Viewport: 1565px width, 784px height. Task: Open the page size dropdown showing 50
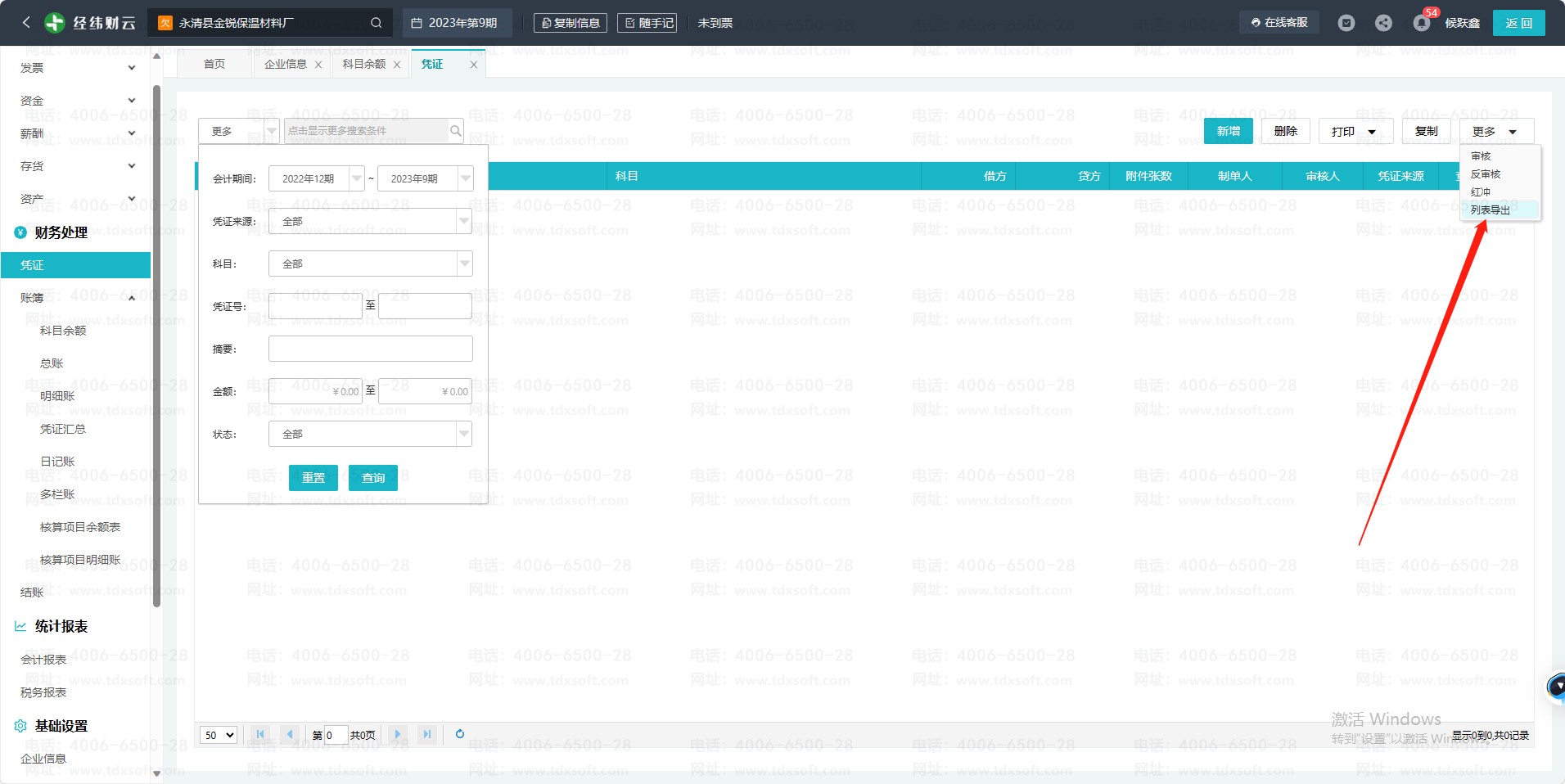point(219,735)
